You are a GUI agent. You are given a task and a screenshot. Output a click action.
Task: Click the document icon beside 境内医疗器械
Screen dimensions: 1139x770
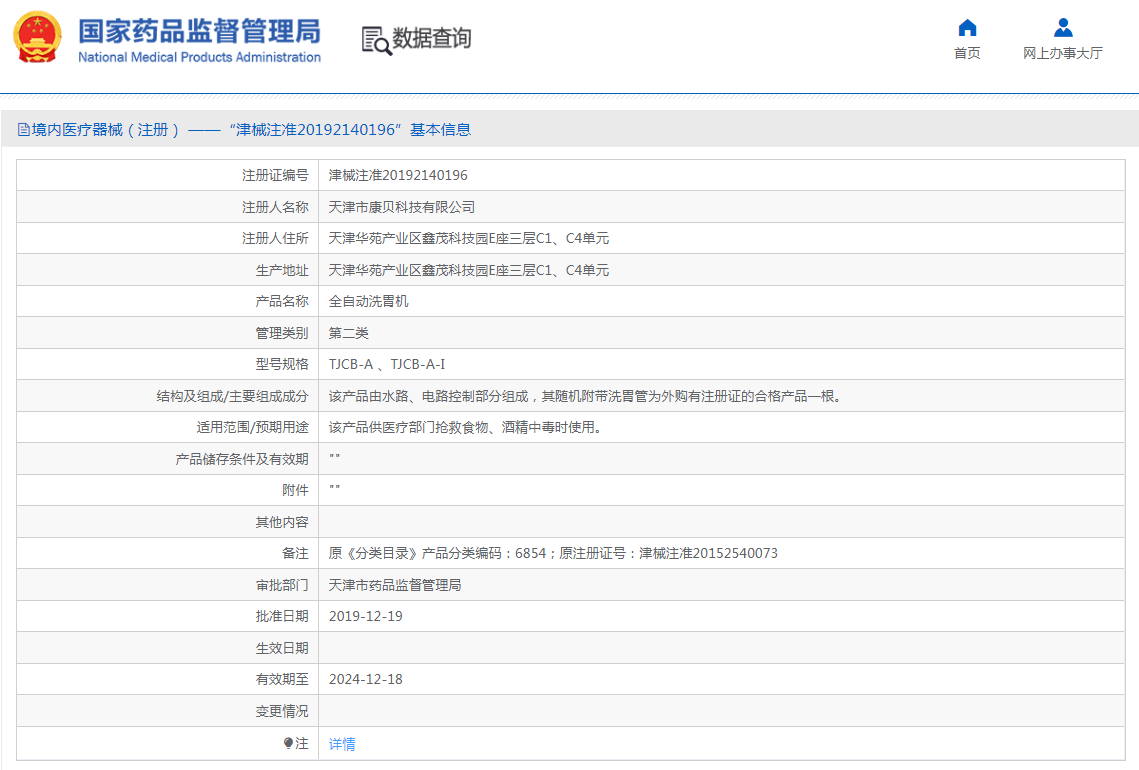[x=23, y=130]
